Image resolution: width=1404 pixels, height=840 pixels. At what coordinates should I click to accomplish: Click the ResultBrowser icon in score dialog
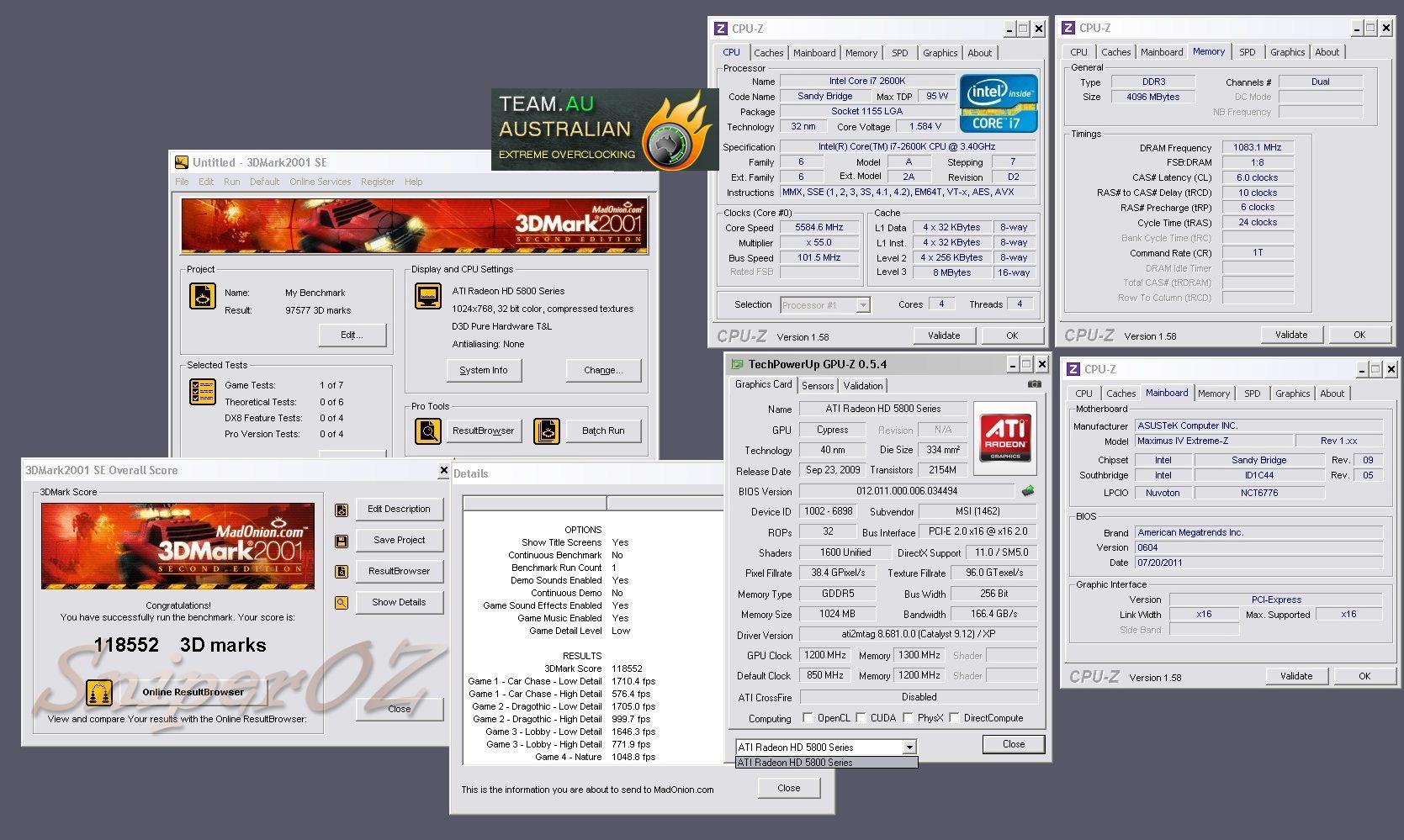341,572
